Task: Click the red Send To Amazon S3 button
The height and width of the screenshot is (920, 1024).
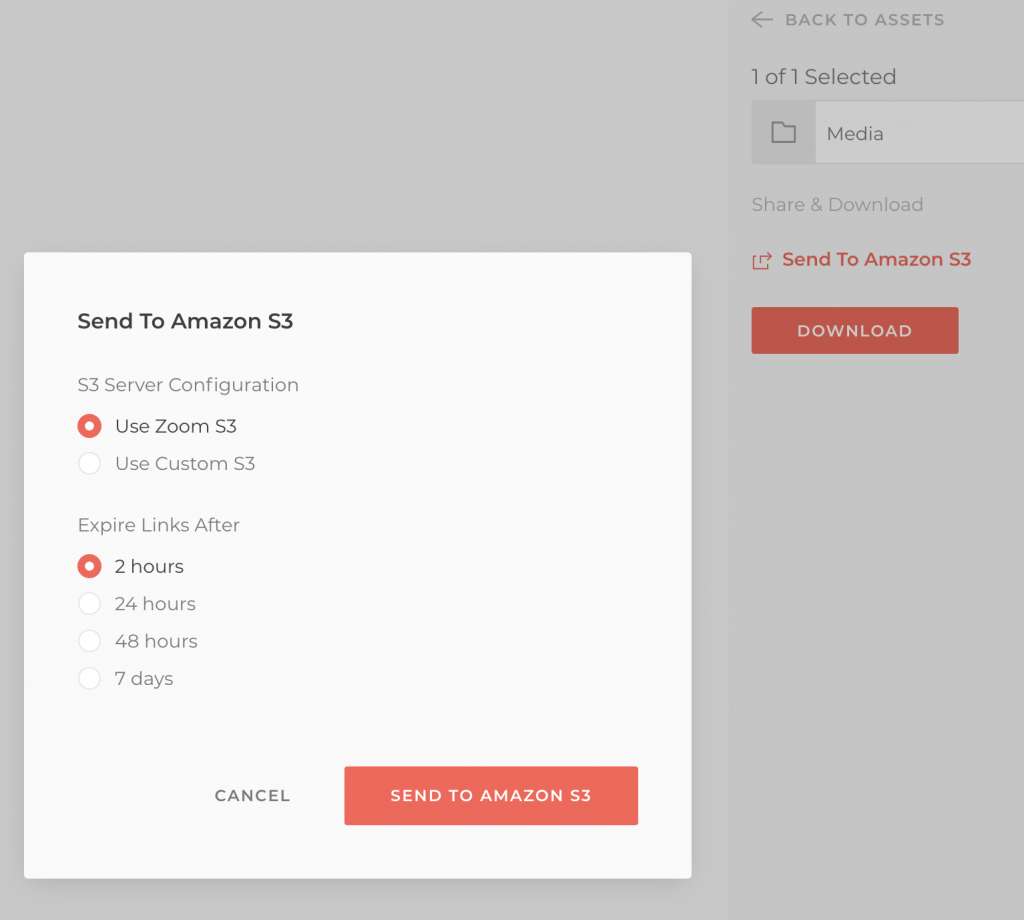Action: pyautogui.click(x=491, y=795)
